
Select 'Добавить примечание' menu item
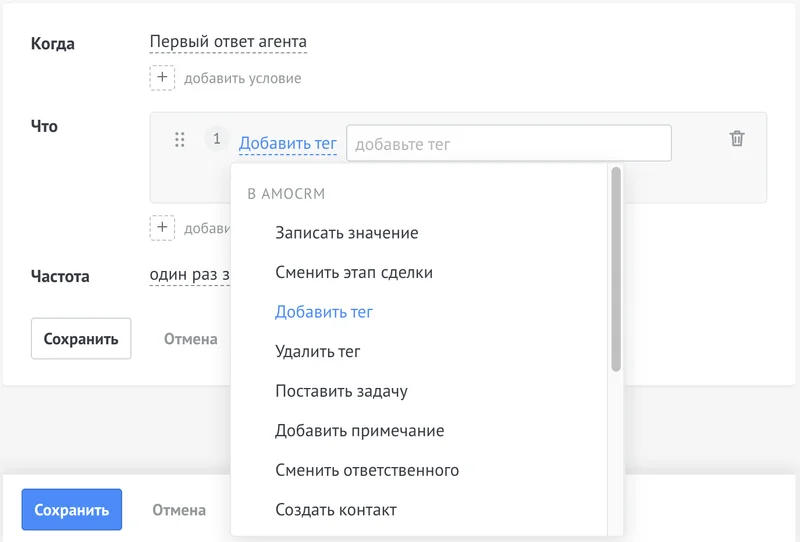click(359, 431)
